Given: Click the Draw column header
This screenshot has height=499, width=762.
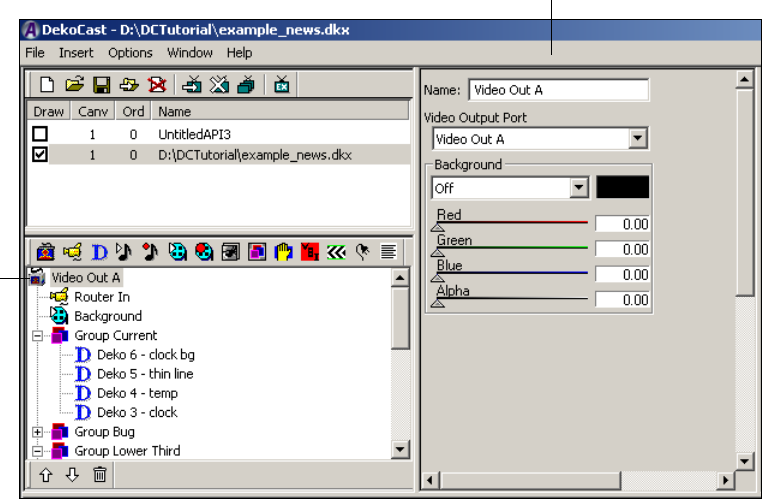Looking at the screenshot, I should click(49, 111).
